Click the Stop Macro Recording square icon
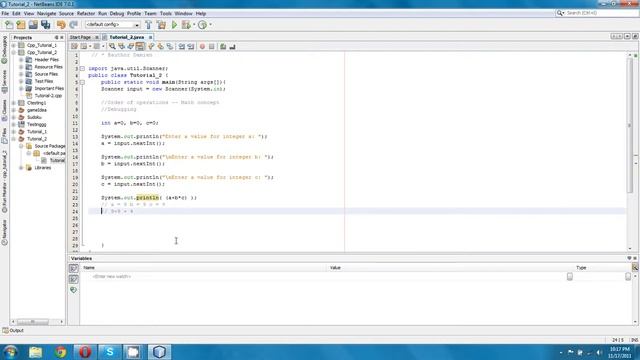Screen dimensions: 640x360 coord(211,47)
